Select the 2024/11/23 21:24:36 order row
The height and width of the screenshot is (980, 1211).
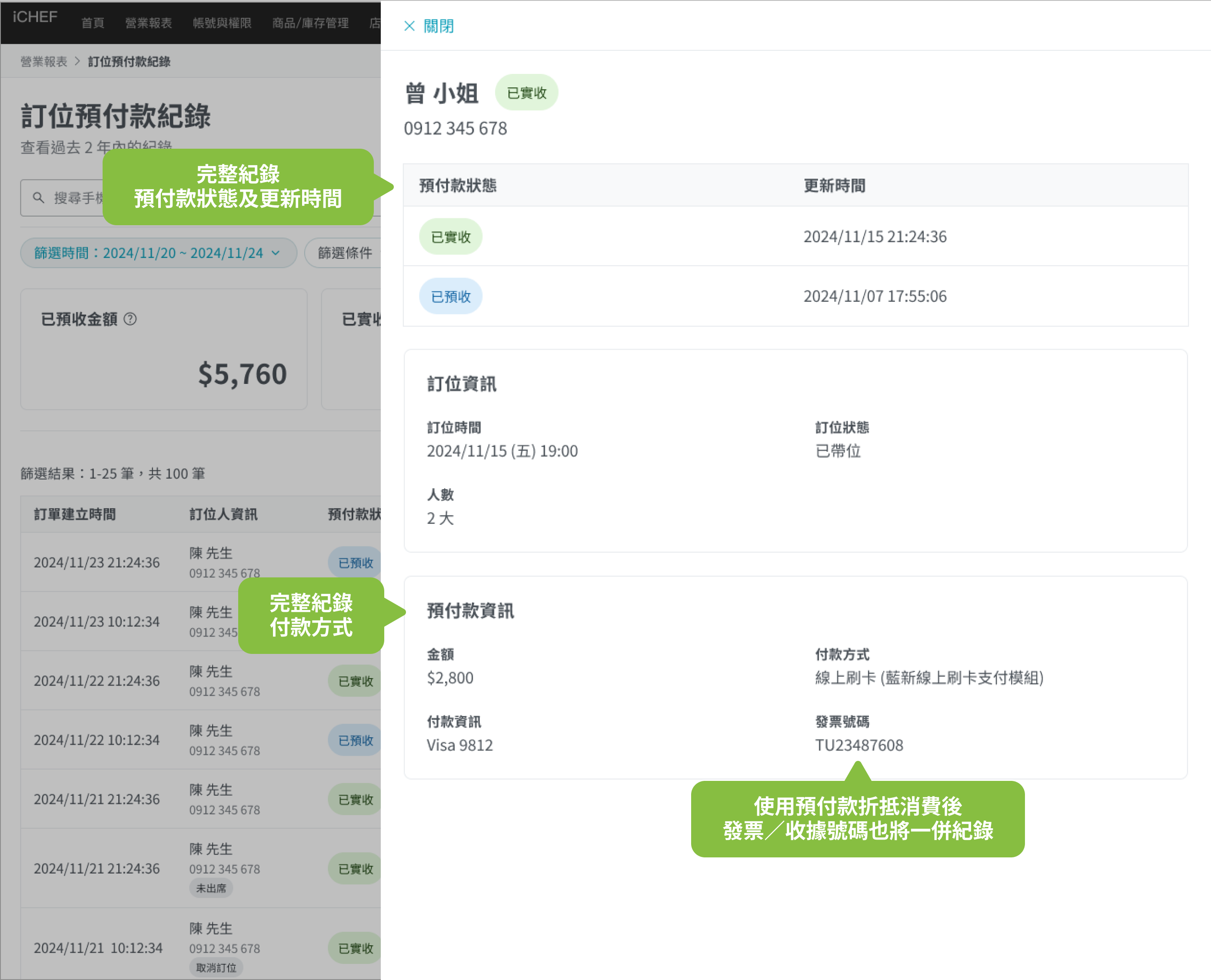click(x=96, y=562)
